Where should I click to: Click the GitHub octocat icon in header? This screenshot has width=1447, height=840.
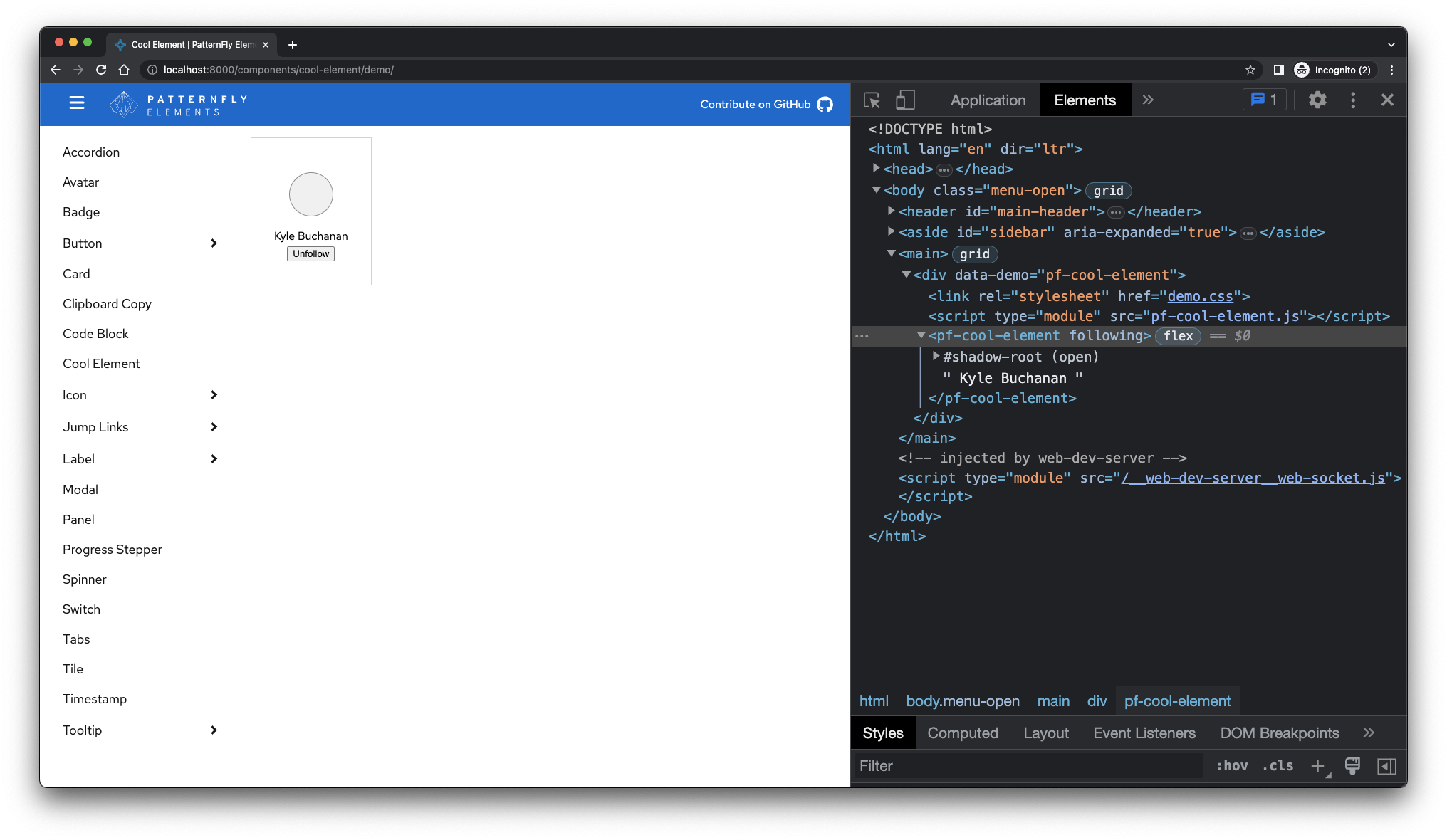pos(825,104)
